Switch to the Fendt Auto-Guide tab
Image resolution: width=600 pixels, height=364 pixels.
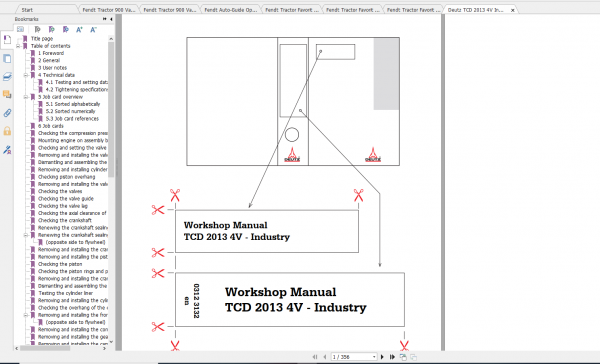click(x=230, y=10)
